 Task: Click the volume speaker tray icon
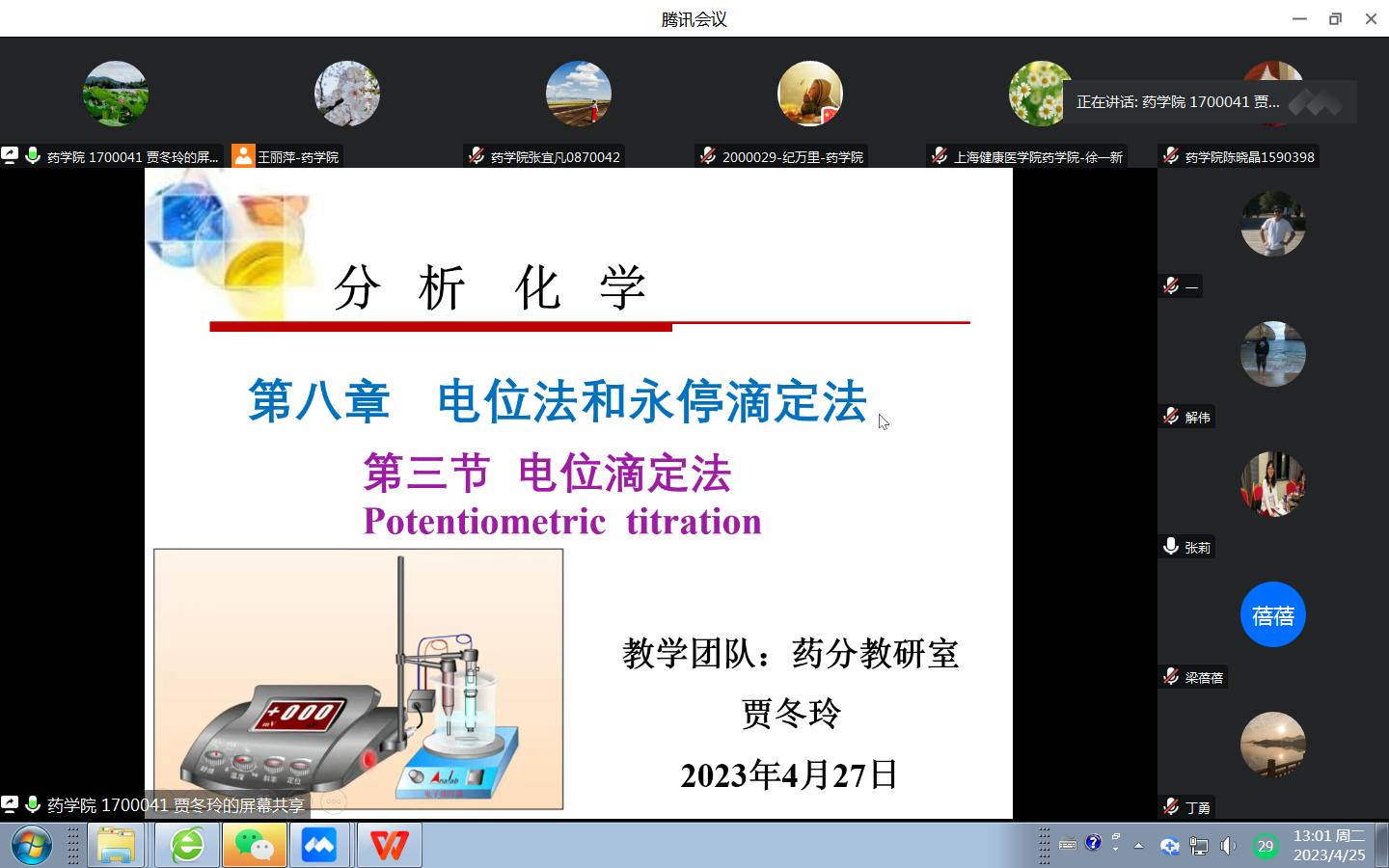[1228, 846]
